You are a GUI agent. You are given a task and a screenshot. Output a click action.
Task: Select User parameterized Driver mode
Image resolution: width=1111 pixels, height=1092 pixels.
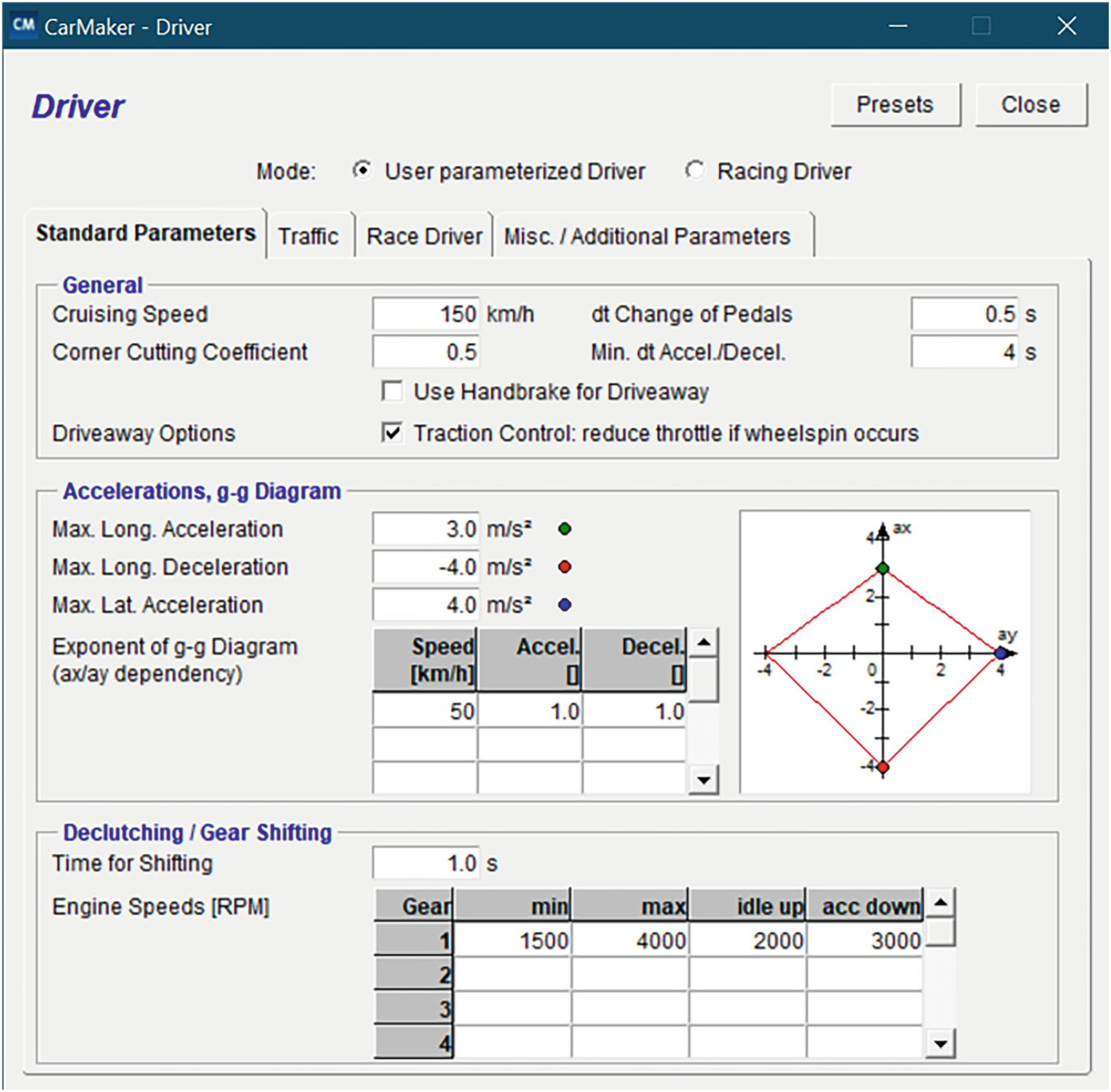click(363, 170)
